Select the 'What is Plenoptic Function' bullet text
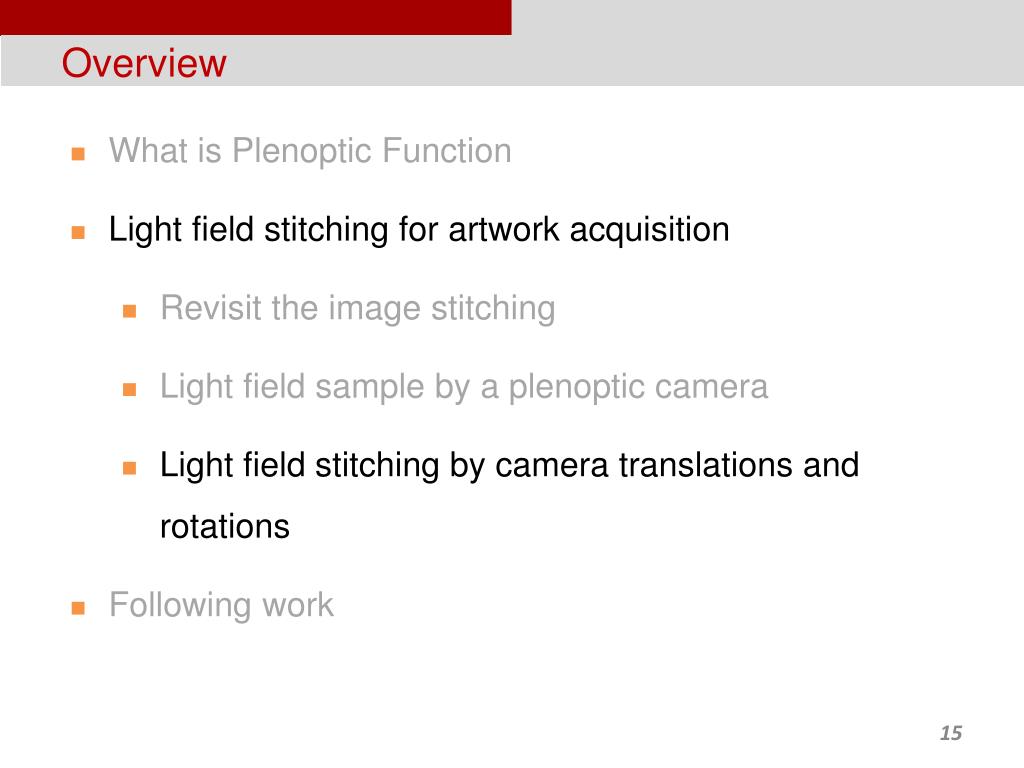 [310, 151]
